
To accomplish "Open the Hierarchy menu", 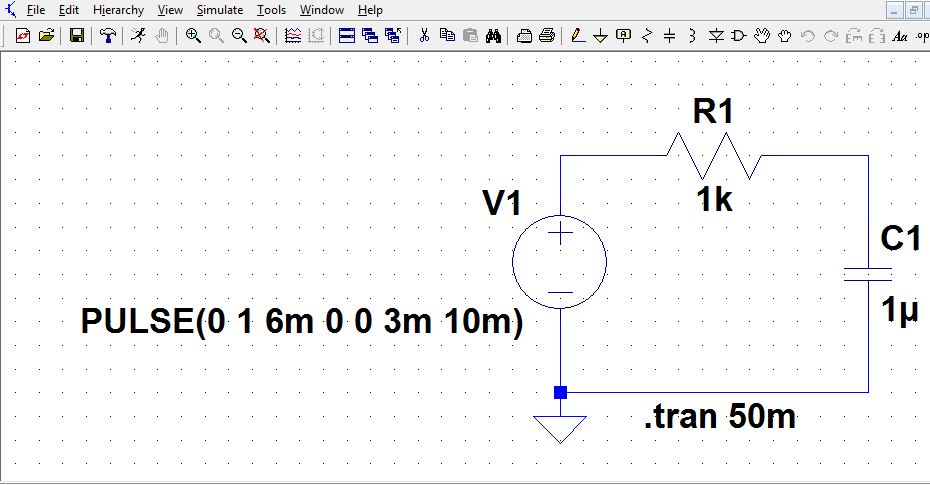I will click(118, 10).
